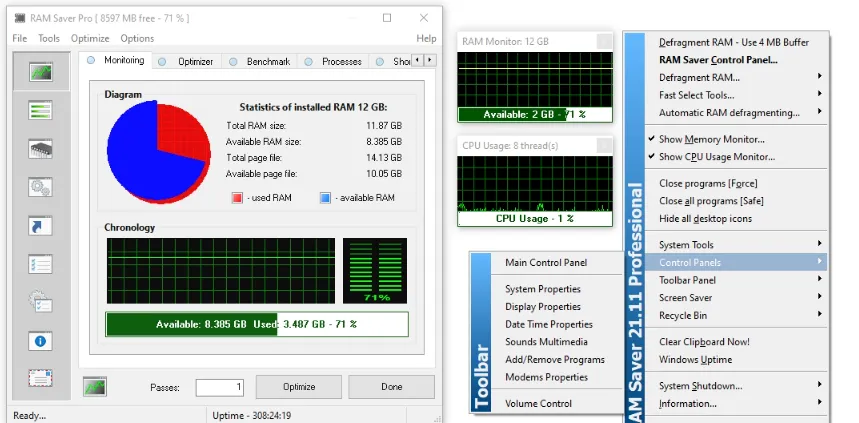Image resolution: width=859 pixels, height=423 pixels.
Task: Expand the Recycle Bin submenu
Action: (x=736, y=316)
